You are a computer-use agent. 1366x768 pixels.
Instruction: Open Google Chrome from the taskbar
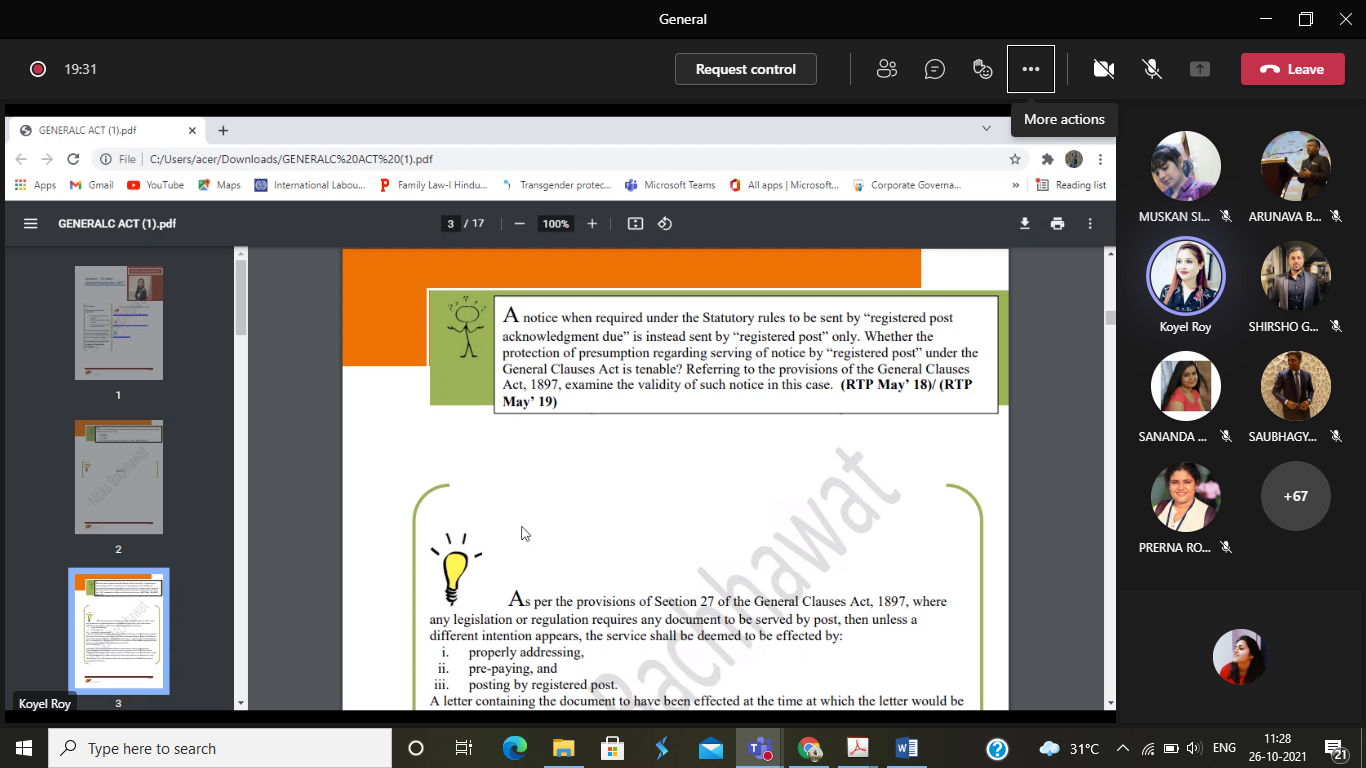(809, 748)
